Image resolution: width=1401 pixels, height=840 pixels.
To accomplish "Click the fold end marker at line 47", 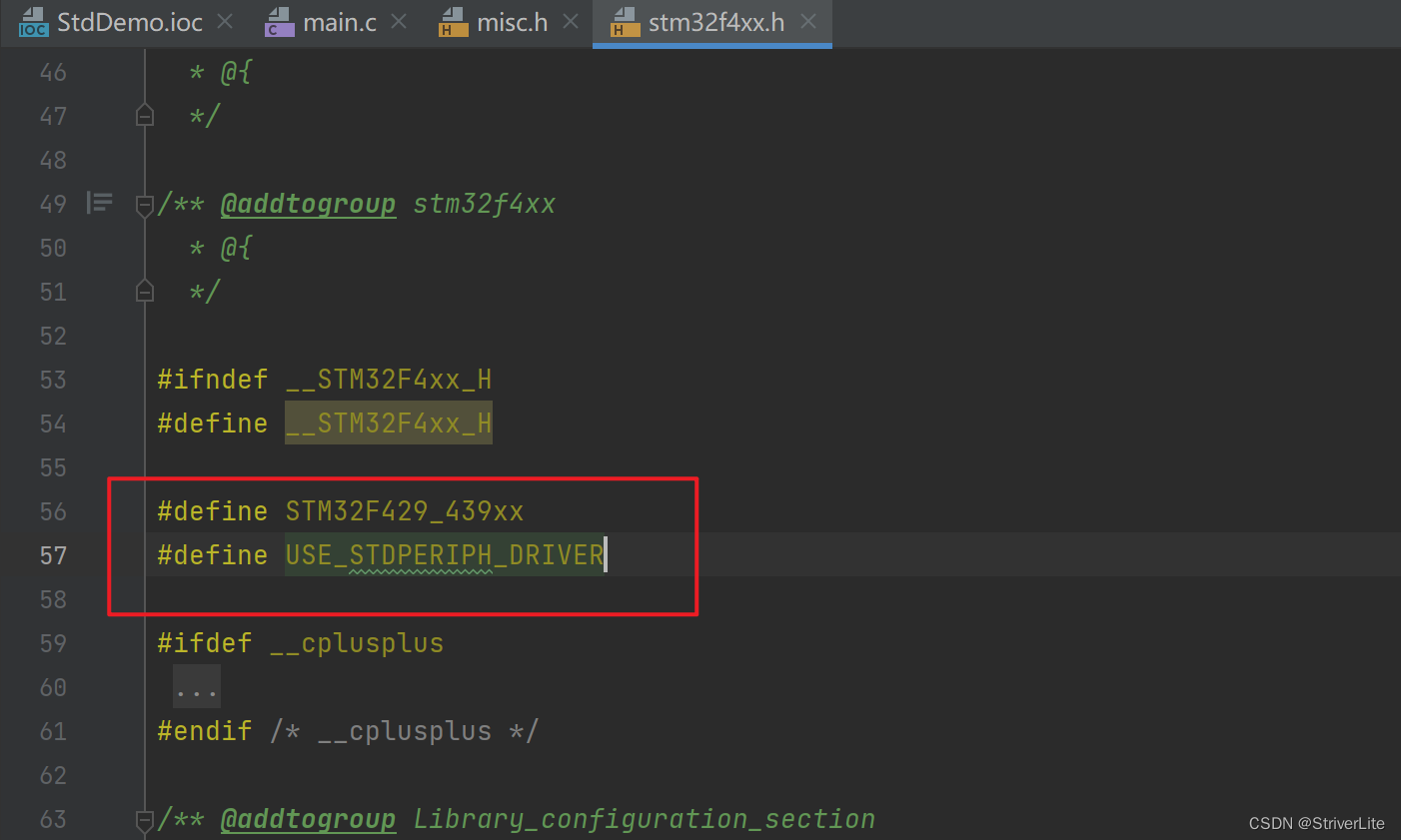I will 145,116.
